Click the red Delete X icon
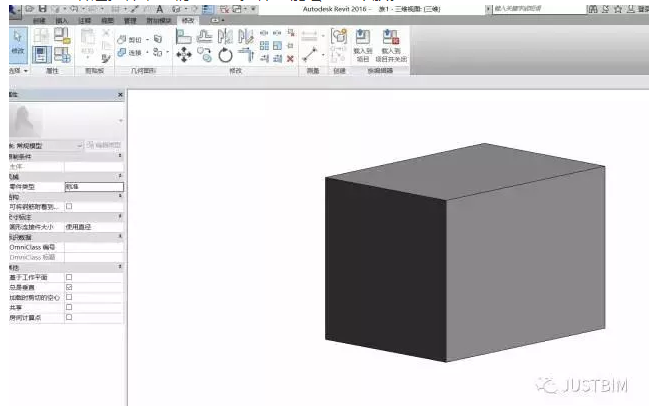The width and height of the screenshot is (657, 406). (290, 59)
